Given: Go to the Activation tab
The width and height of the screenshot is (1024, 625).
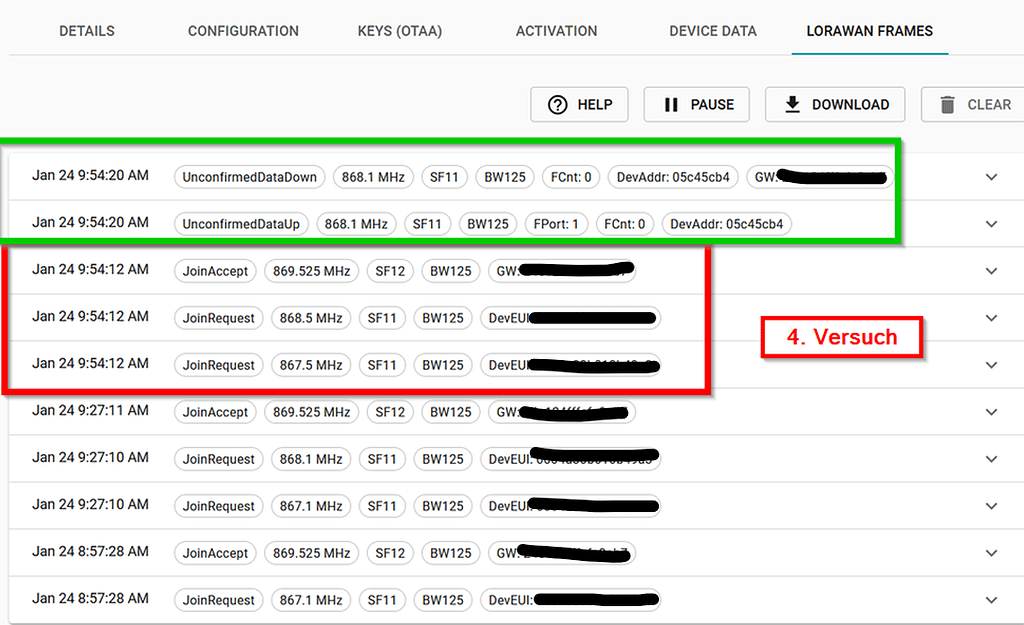Looking at the screenshot, I should [556, 31].
